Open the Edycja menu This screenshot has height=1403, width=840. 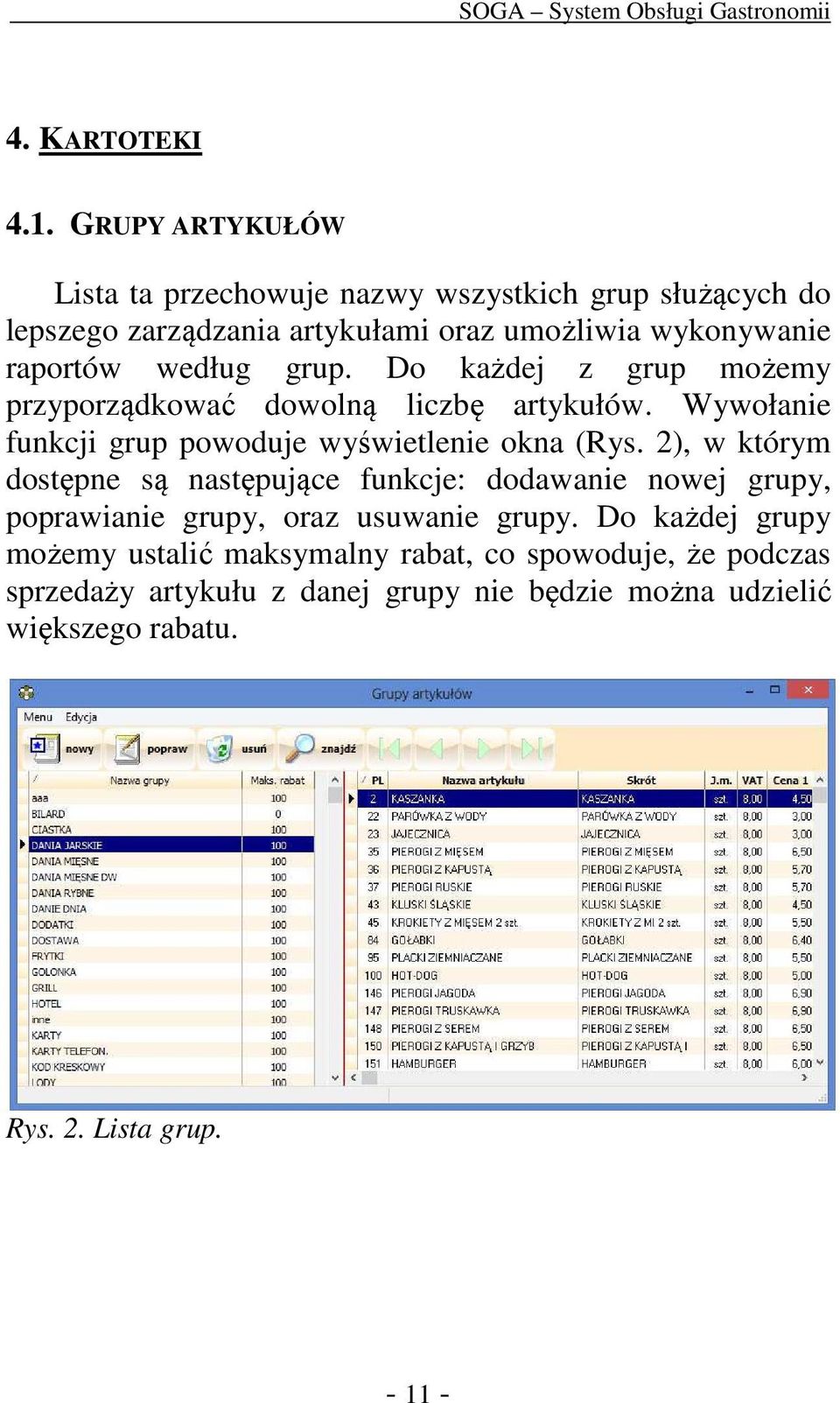click(81, 717)
